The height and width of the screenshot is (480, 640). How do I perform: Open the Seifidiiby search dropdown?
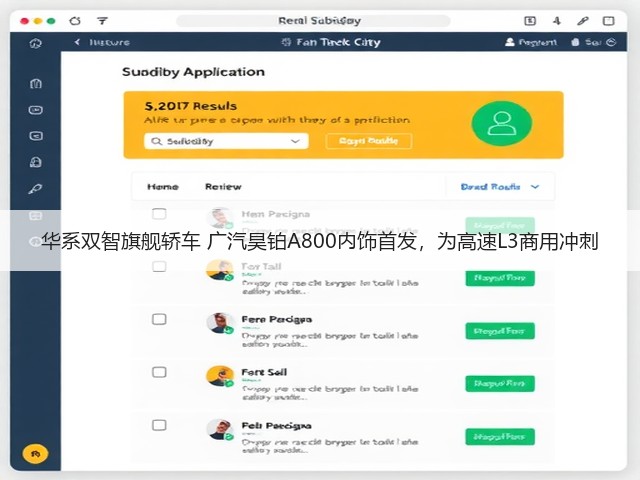point(226,141)
